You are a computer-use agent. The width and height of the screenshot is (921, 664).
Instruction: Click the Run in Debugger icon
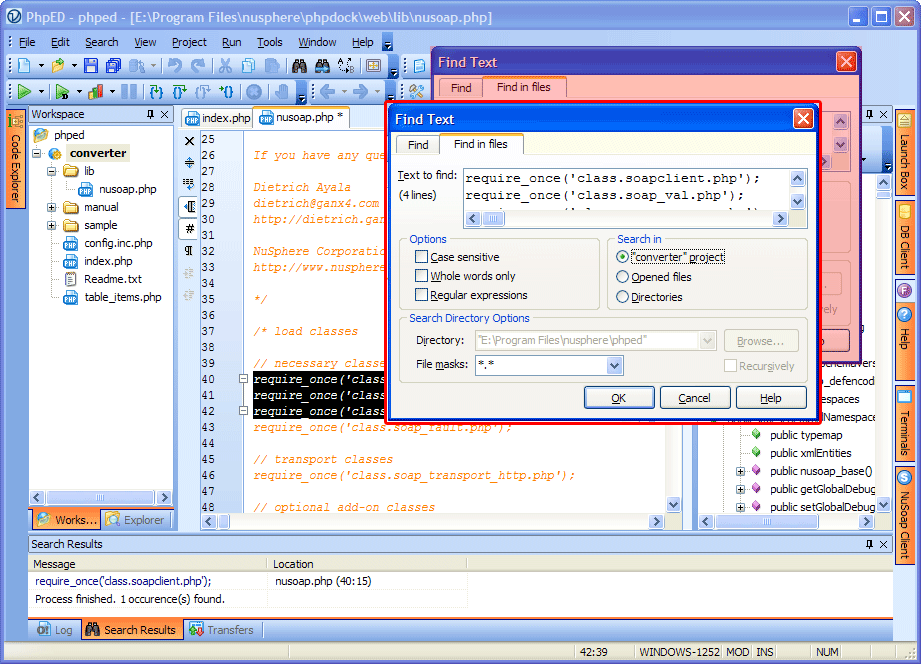pyautogui.click(x=62, y=91)
